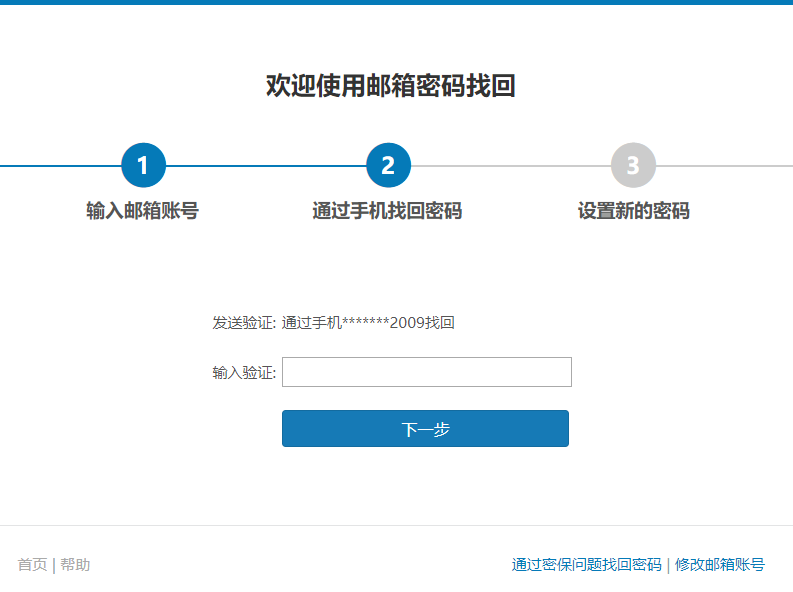Click the gray step 3 circle
Viewport: 793px width, 592px height.
point(633,165)
